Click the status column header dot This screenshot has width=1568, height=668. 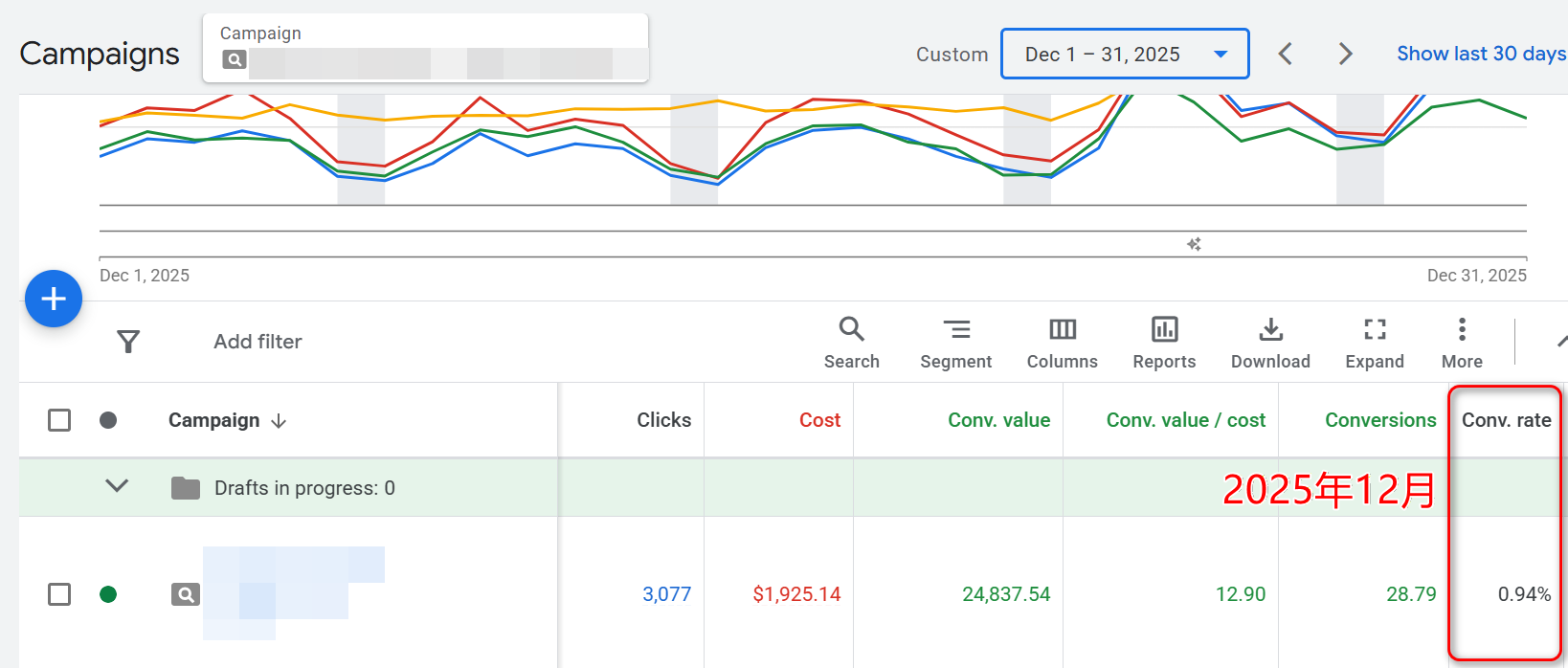pos(108,420)
